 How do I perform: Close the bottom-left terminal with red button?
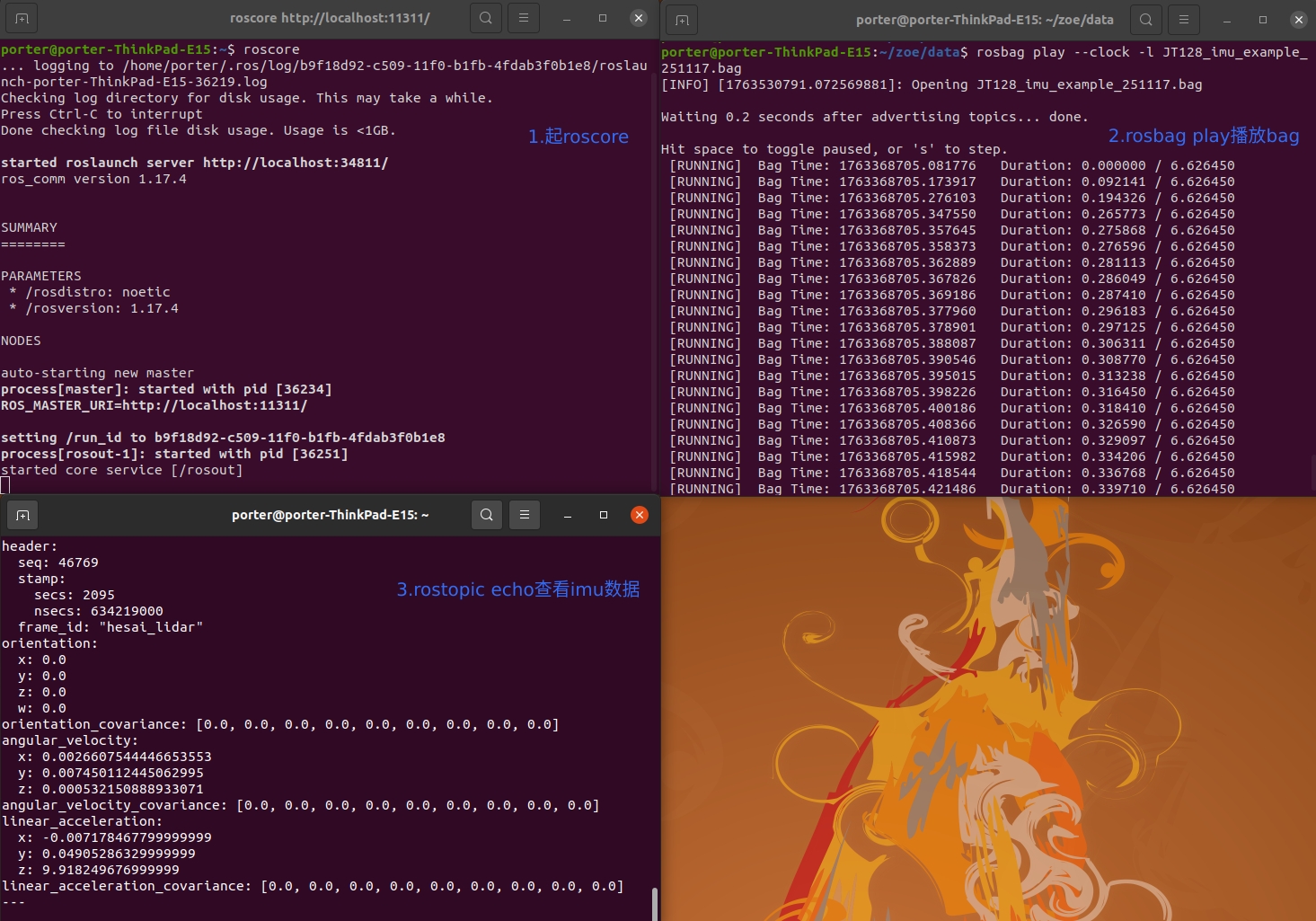(640, 515)
